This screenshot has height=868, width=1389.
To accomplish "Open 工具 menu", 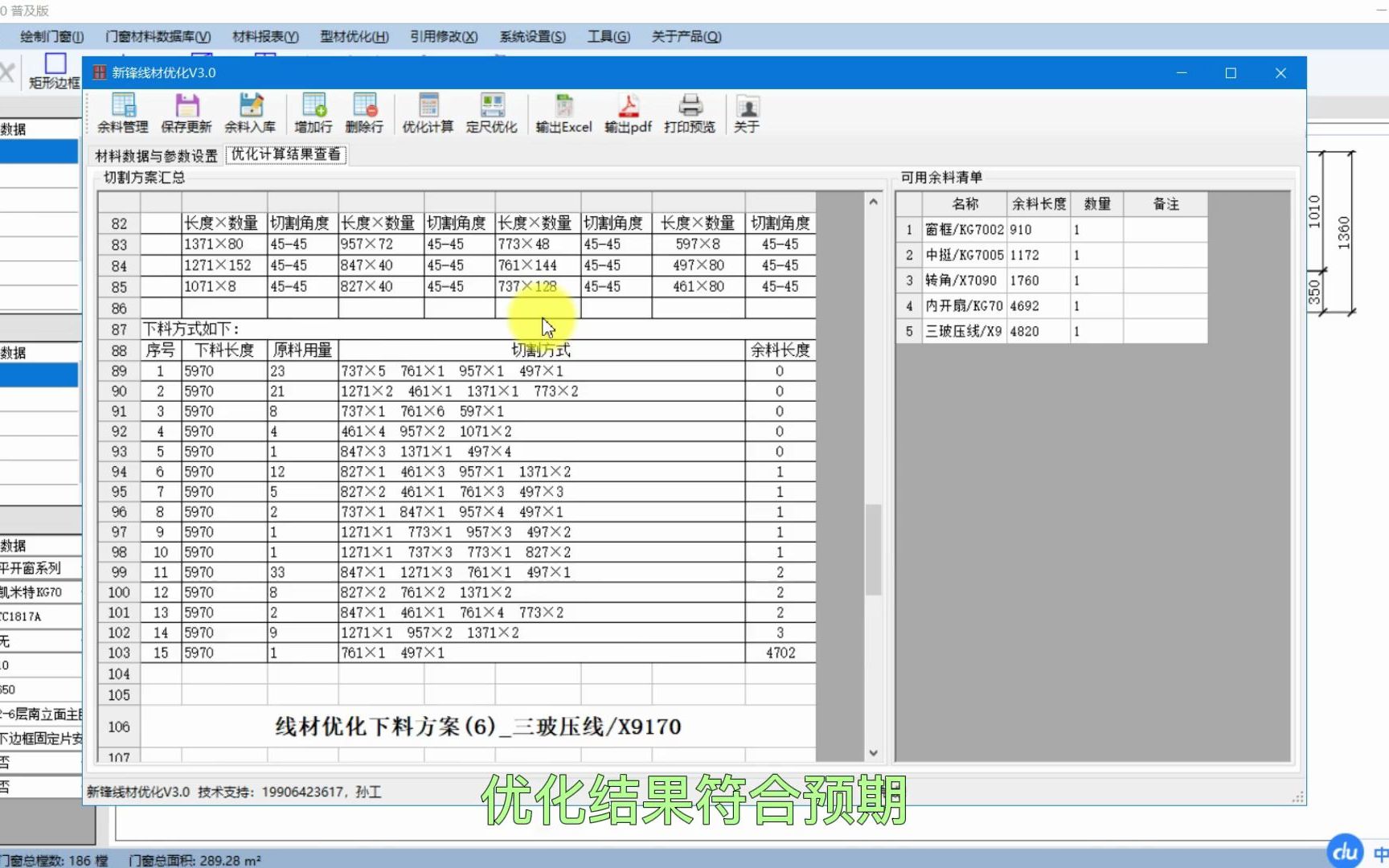I will [608, 36].
